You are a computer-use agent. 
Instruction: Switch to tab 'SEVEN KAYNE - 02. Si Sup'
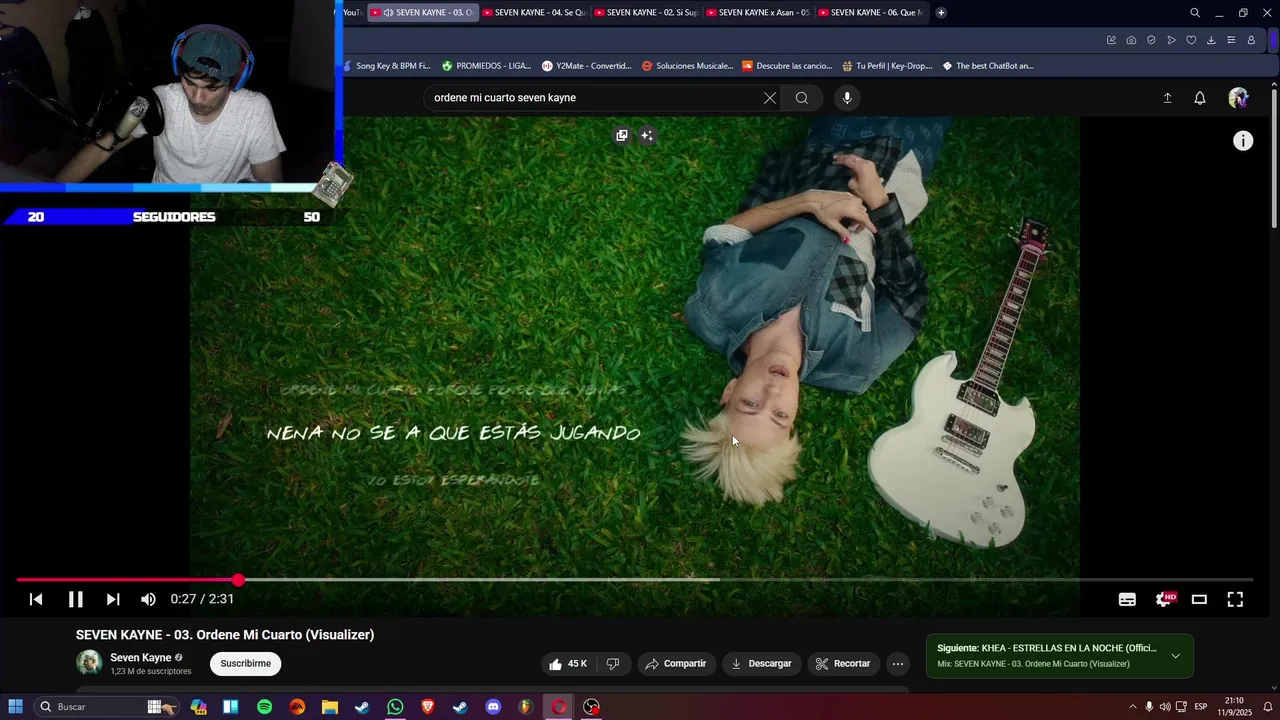pos(645,12)
